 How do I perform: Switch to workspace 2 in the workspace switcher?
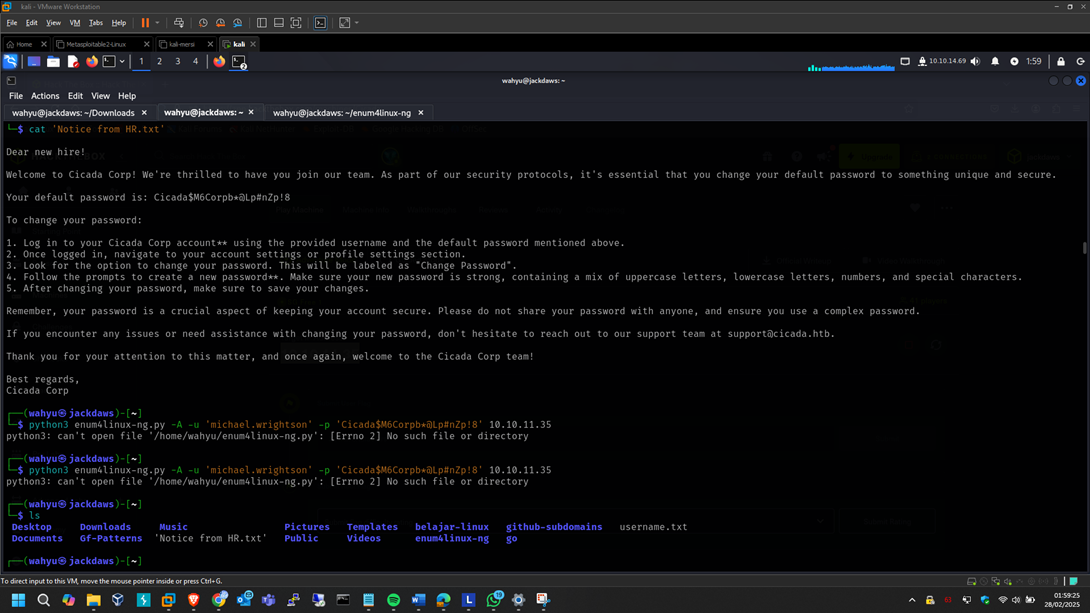click(158, 61)
